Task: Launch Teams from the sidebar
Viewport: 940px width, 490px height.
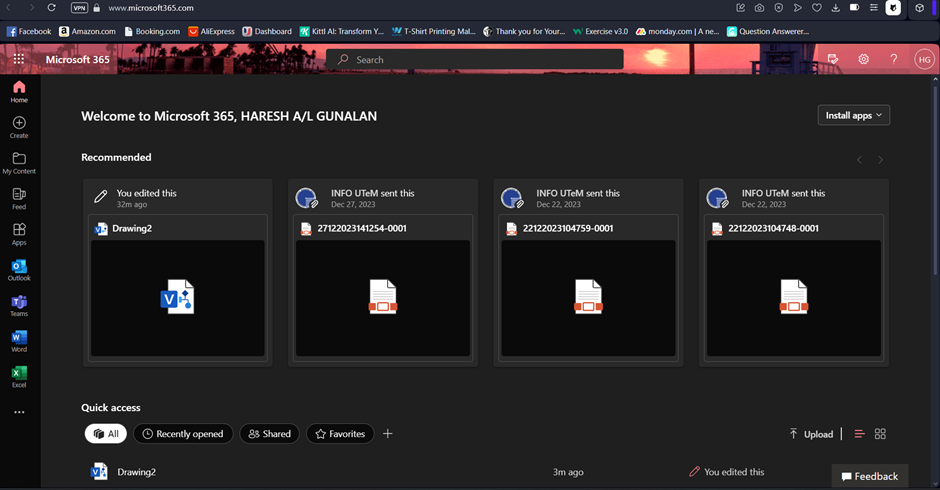Action: pos(19,305)
